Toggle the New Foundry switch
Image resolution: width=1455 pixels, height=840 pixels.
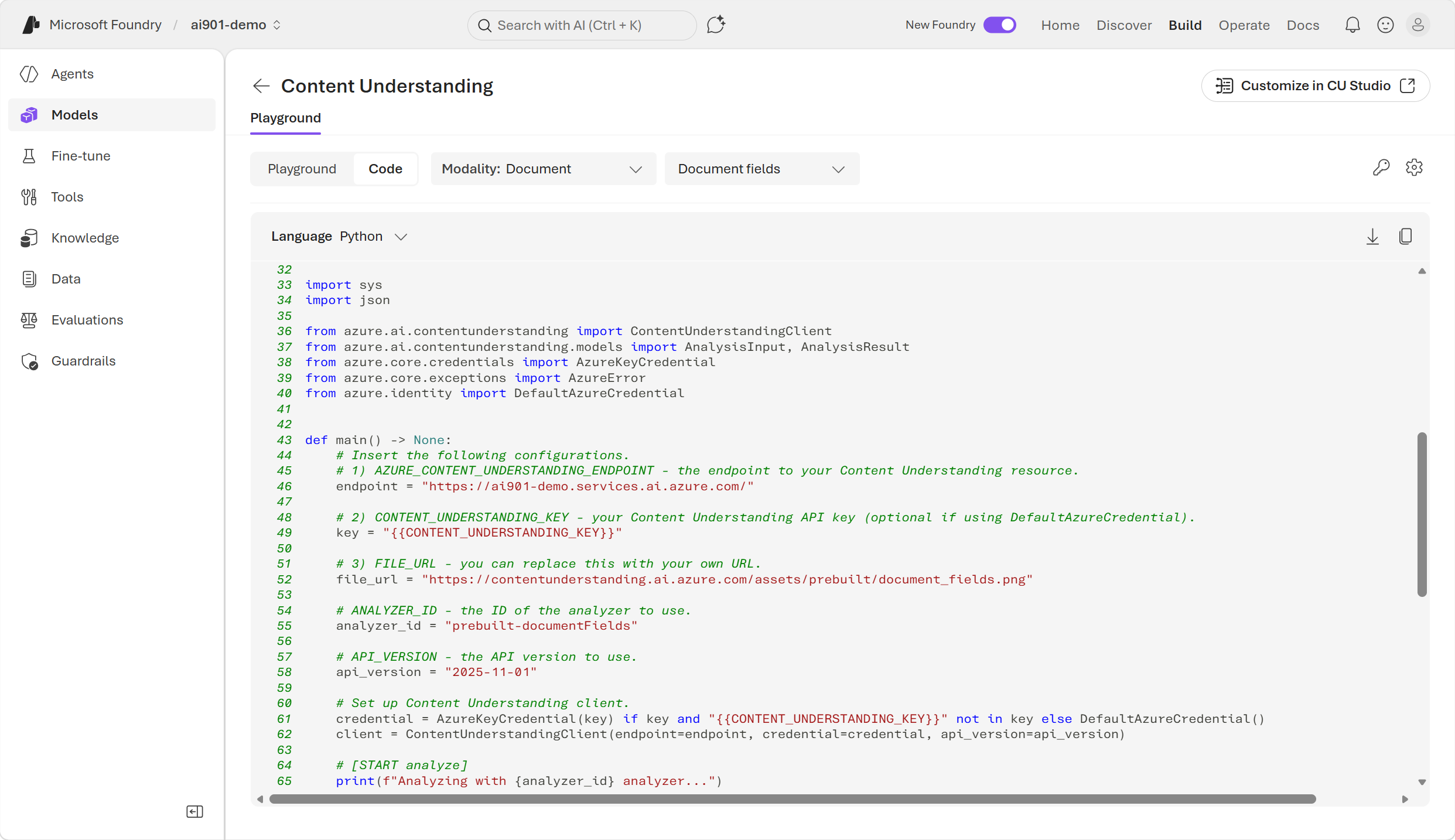coord(999,25)
